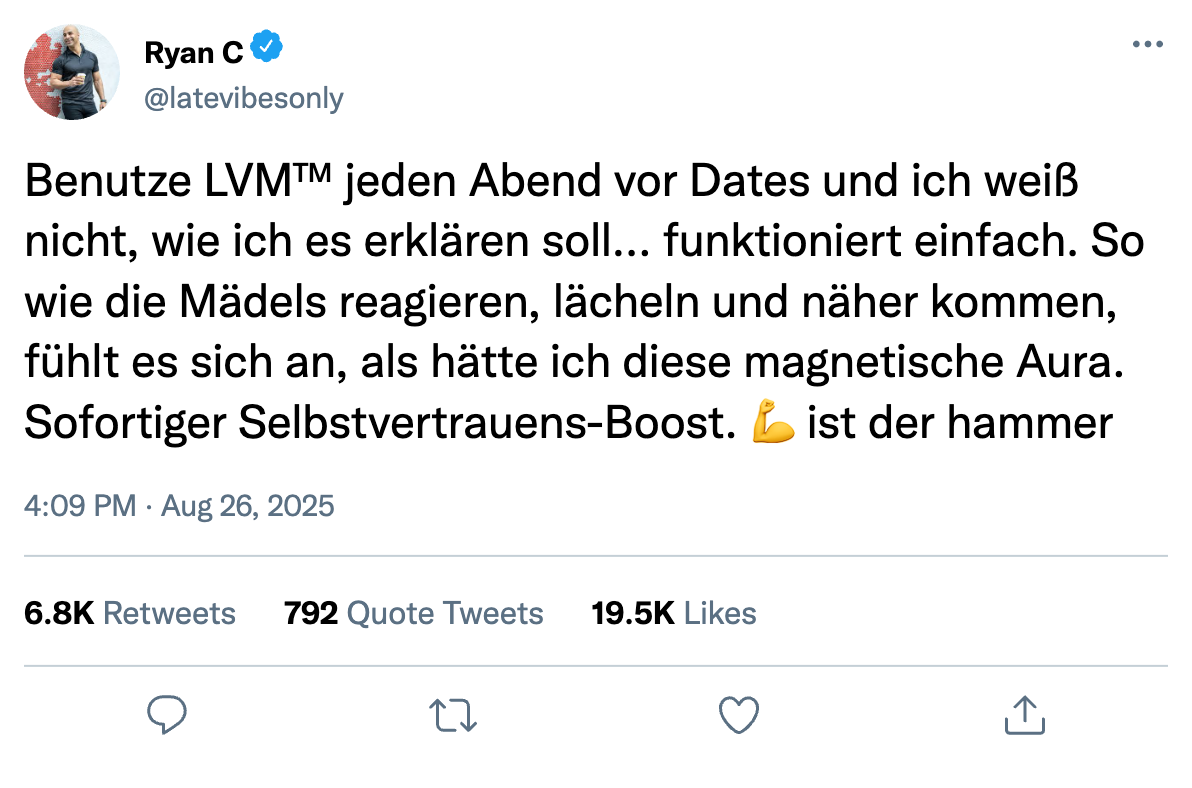The height and width of the screenshot is (788, 1192).
Task: Click the word Selbstvertrauens-Boost
Action: coord(481,424)
